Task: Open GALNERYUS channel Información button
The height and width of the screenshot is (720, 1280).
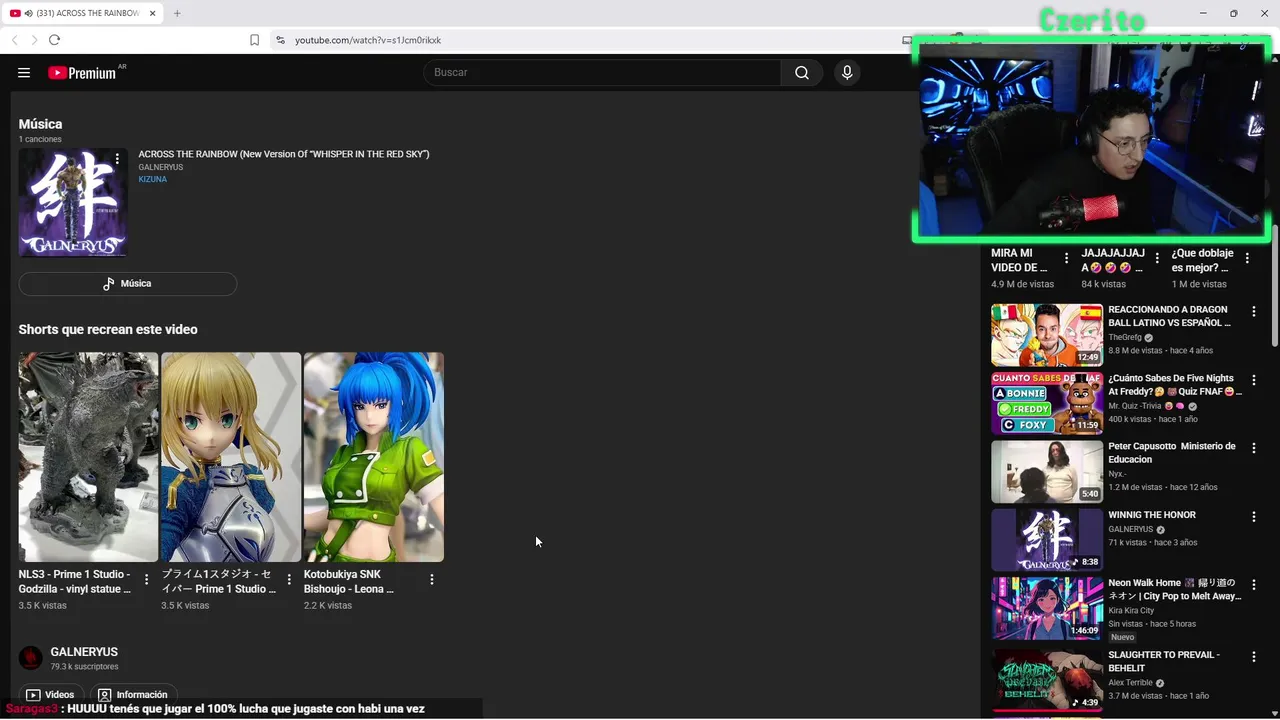Action: point(134,694)
